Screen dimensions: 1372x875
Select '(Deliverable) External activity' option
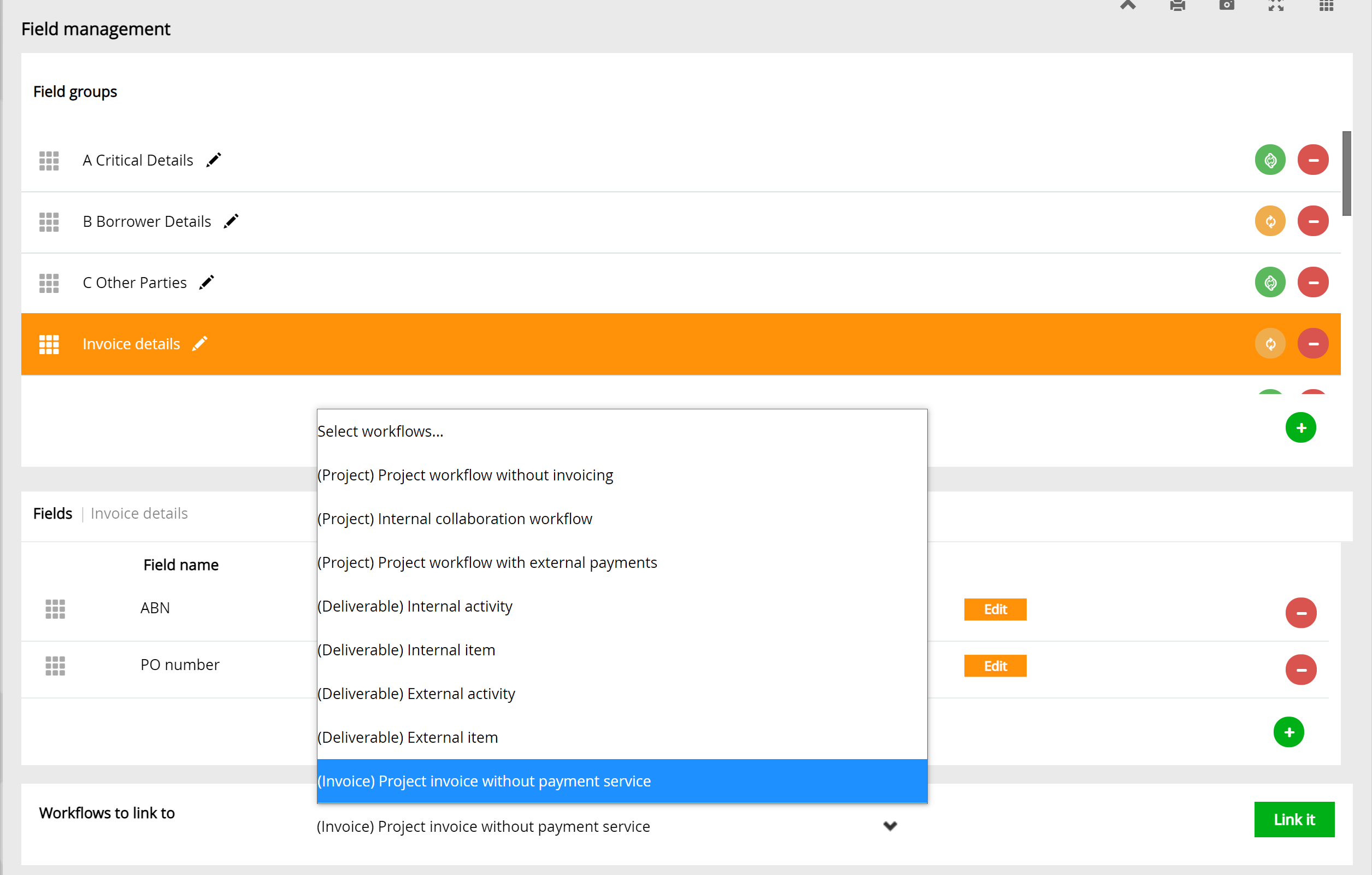[x=622, y=694]
